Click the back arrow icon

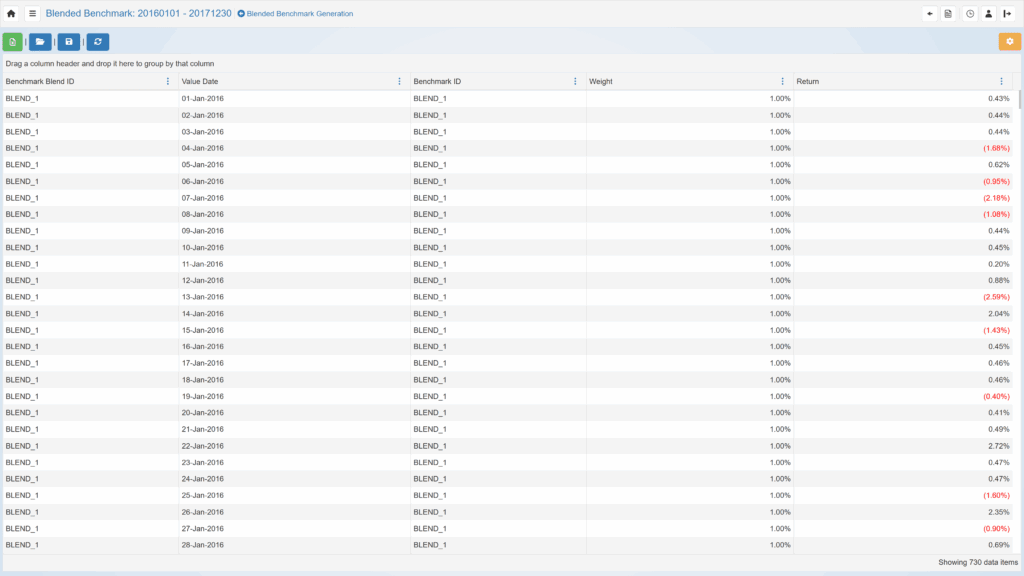930,14
